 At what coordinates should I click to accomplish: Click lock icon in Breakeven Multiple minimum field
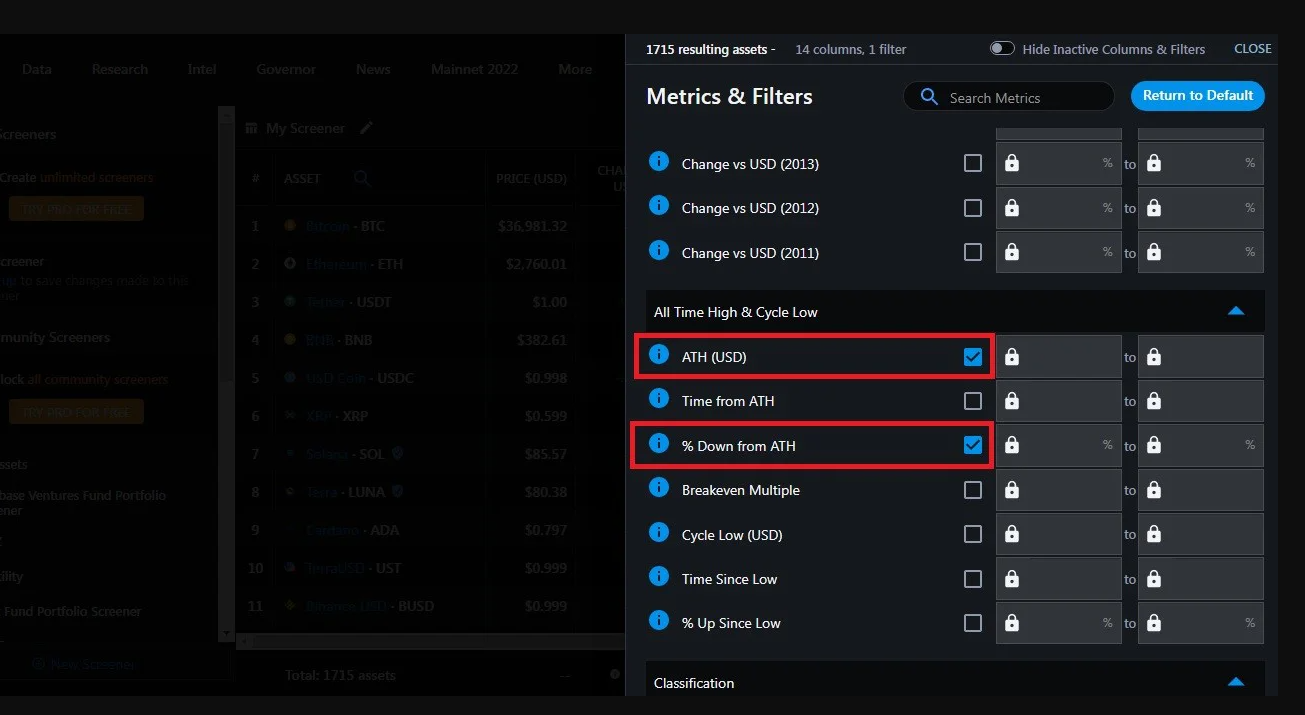click(1012, 490)
